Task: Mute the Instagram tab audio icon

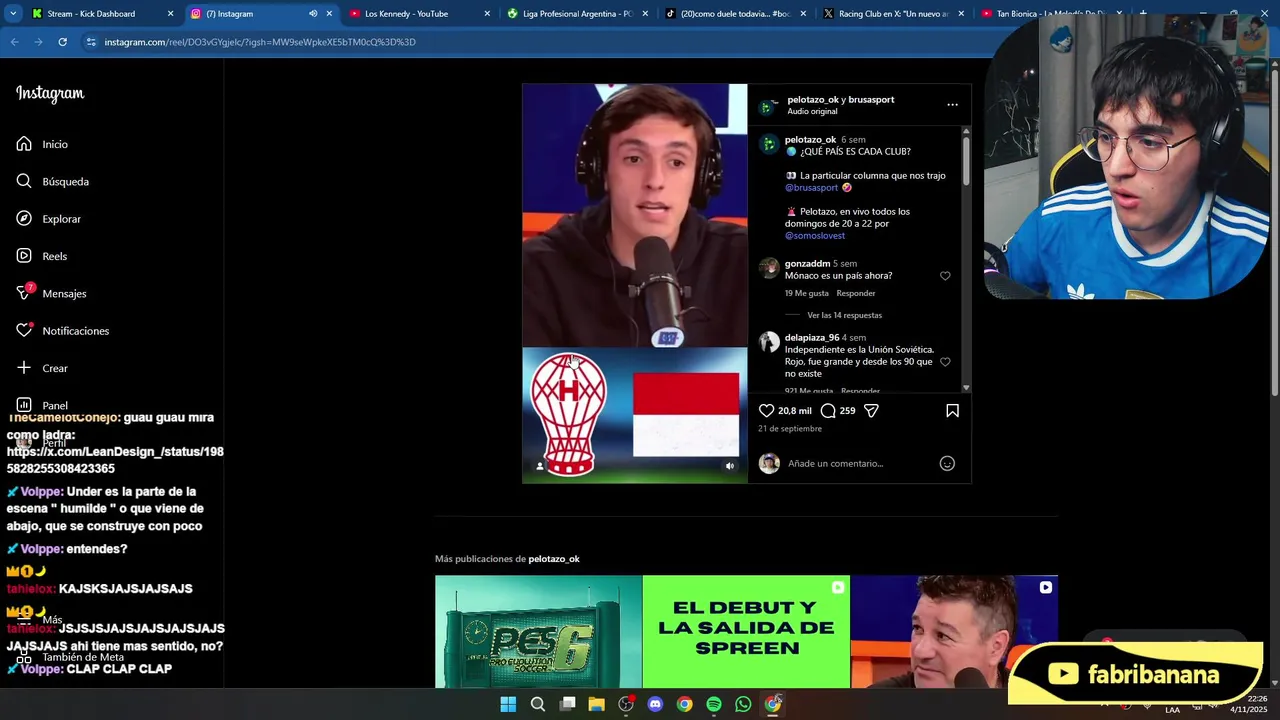Action: click(x=313, y=14)
